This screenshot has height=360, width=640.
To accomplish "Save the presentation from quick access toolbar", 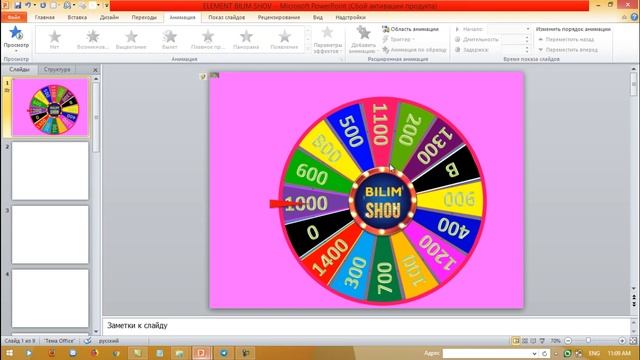I will pyautogui.click(x=18, y=5).
